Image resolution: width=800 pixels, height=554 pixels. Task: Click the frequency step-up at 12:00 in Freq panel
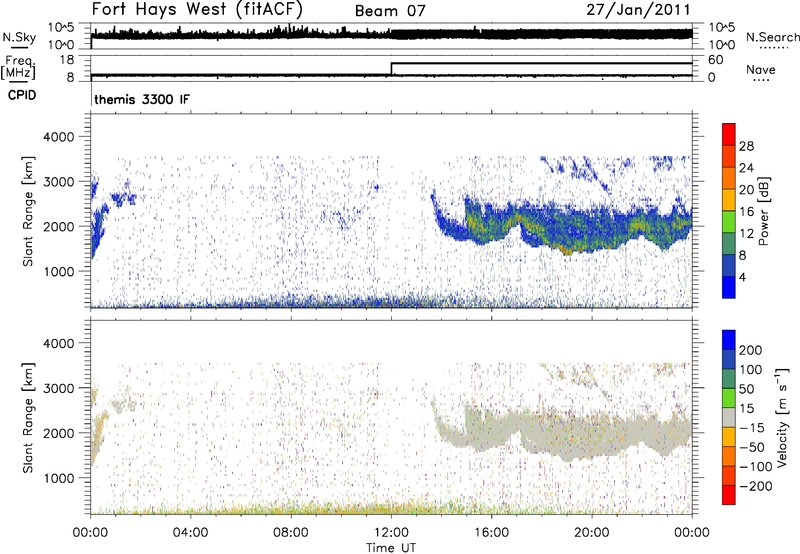[x=391, y=69]
